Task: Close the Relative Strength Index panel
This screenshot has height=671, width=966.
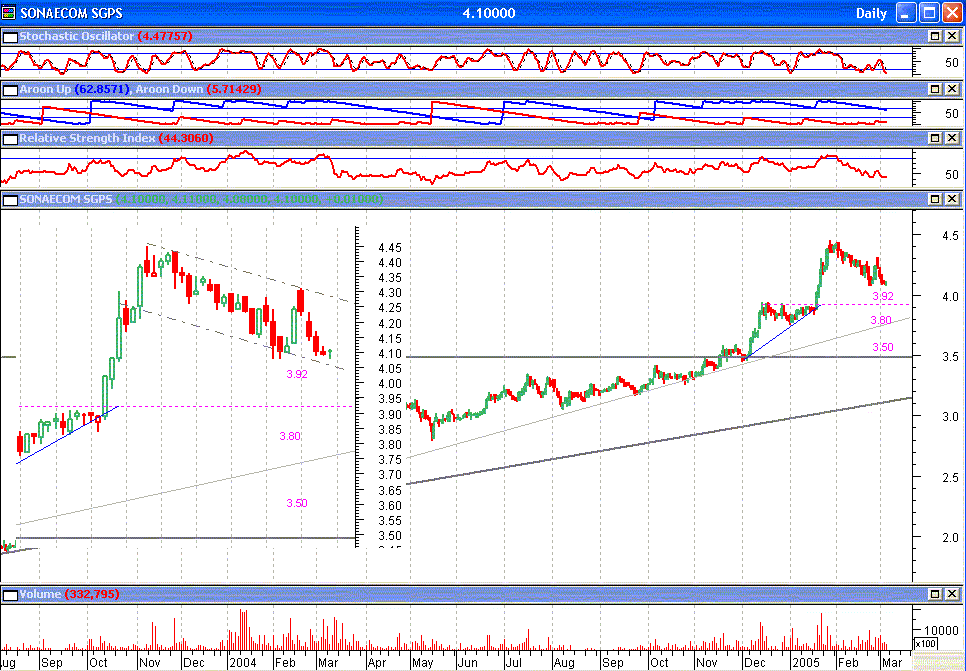Action: coord(952,138)
